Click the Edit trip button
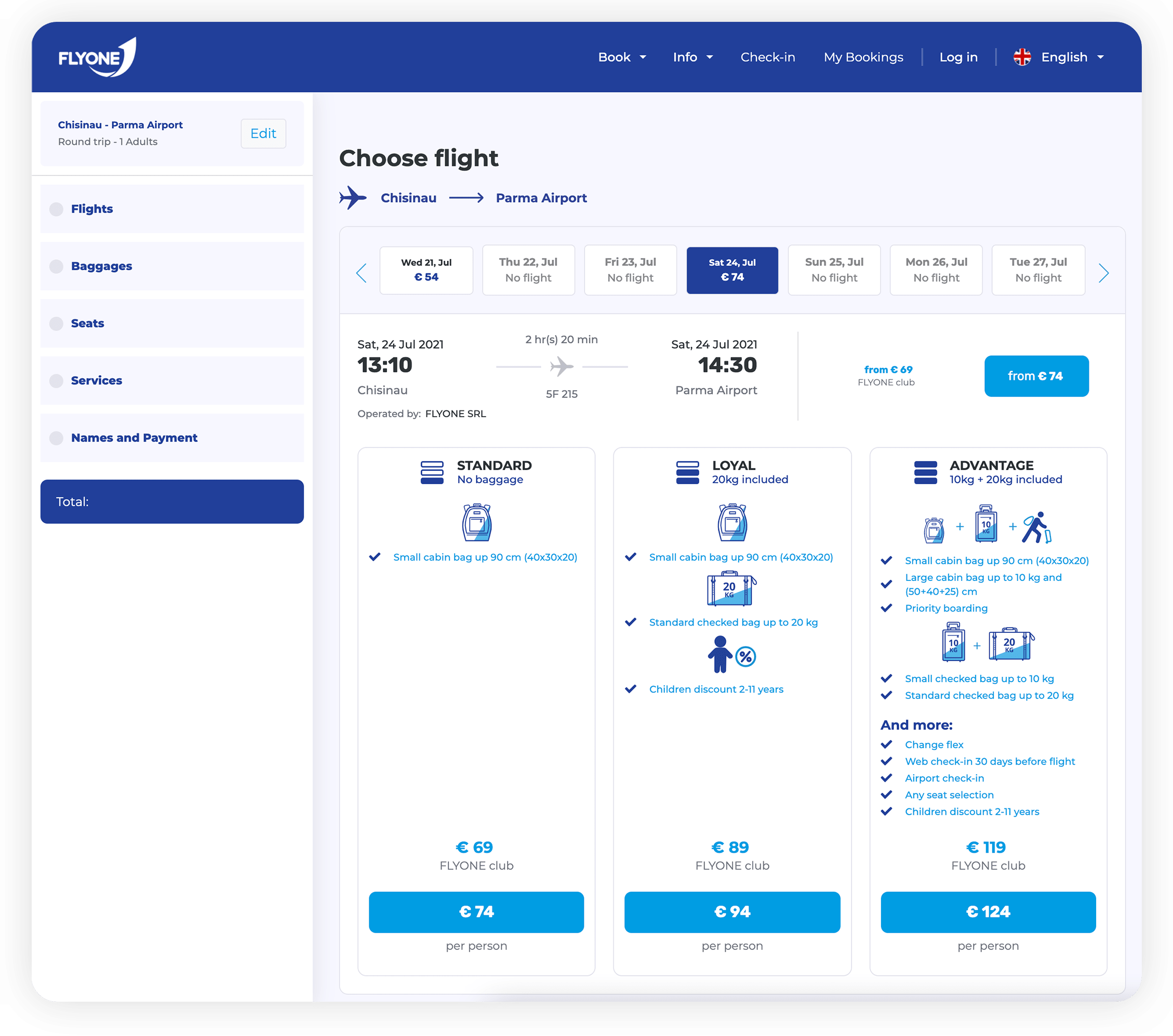Viewport: 1173px width, 1036px height. [263, 133]
